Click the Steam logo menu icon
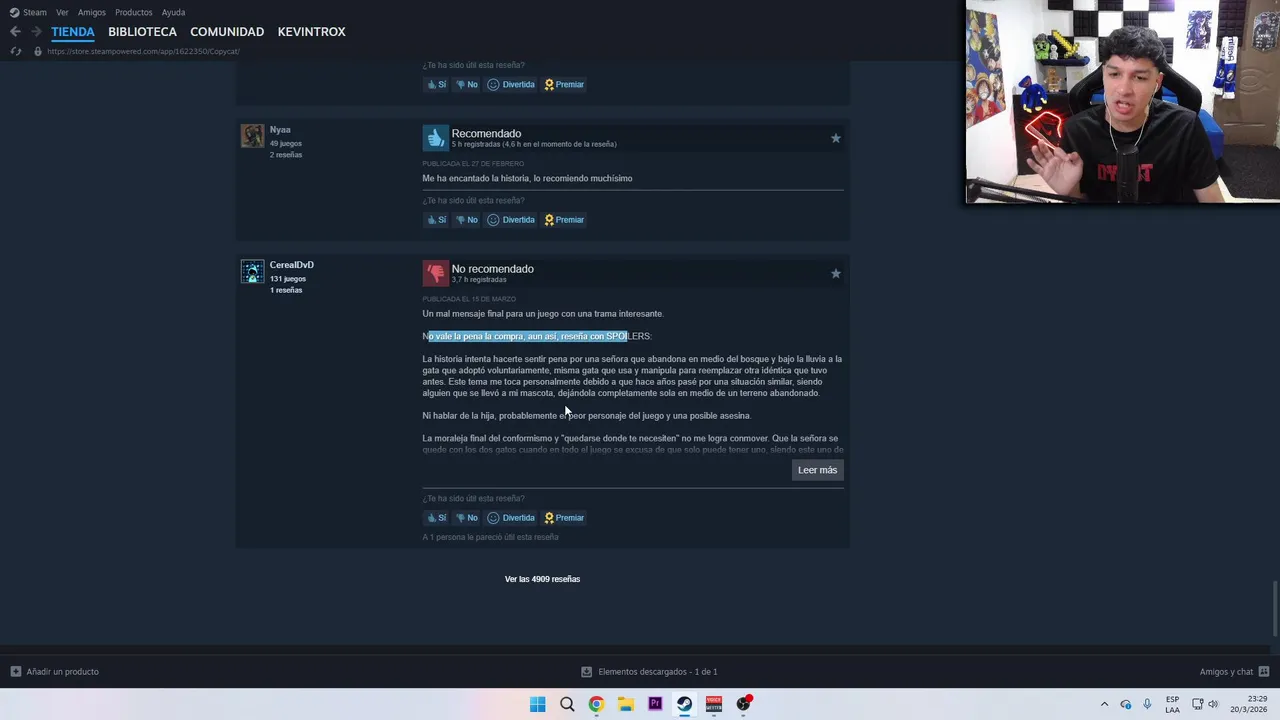 14,12
